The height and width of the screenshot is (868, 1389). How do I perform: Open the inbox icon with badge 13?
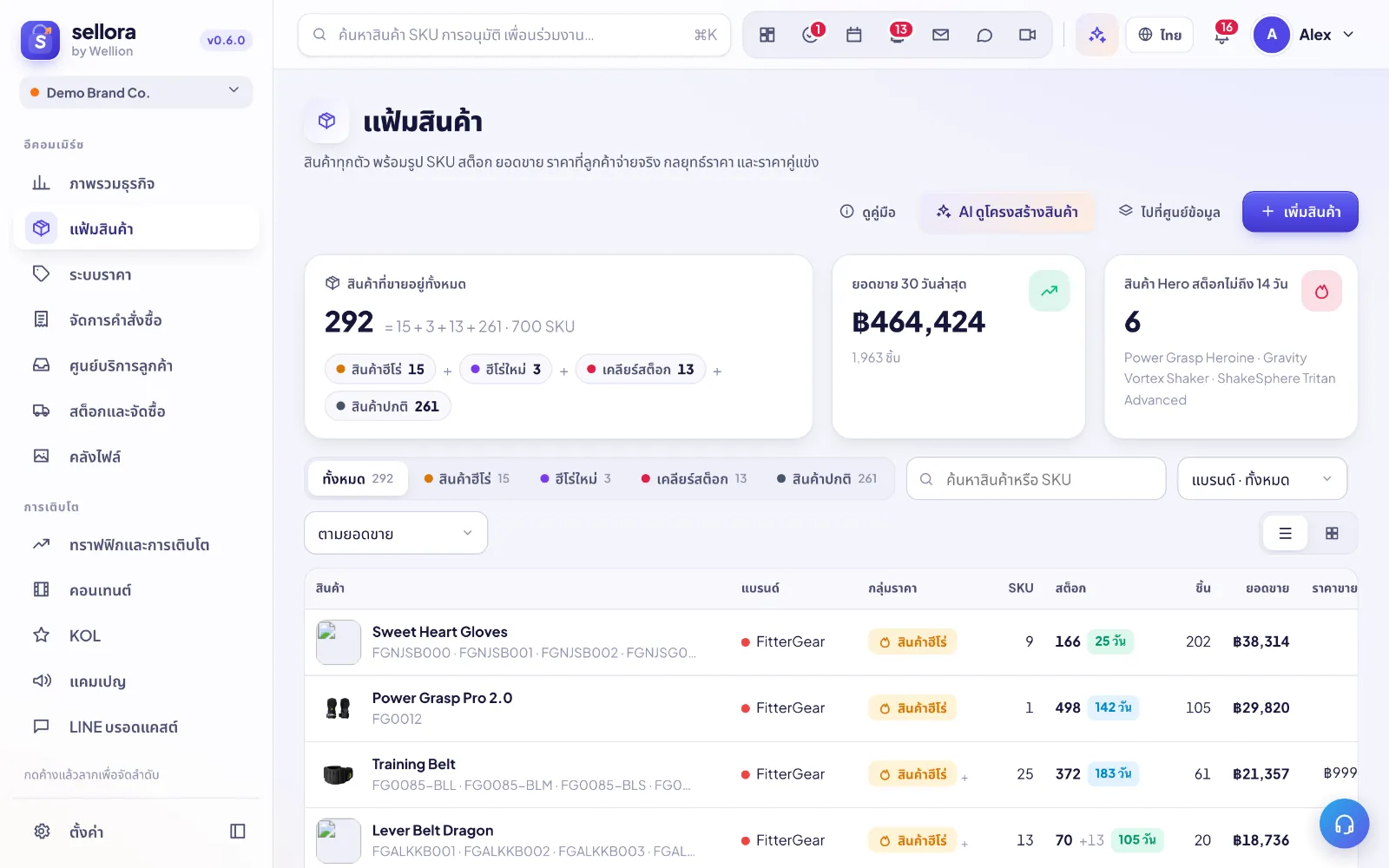click(x=899, y=35)
